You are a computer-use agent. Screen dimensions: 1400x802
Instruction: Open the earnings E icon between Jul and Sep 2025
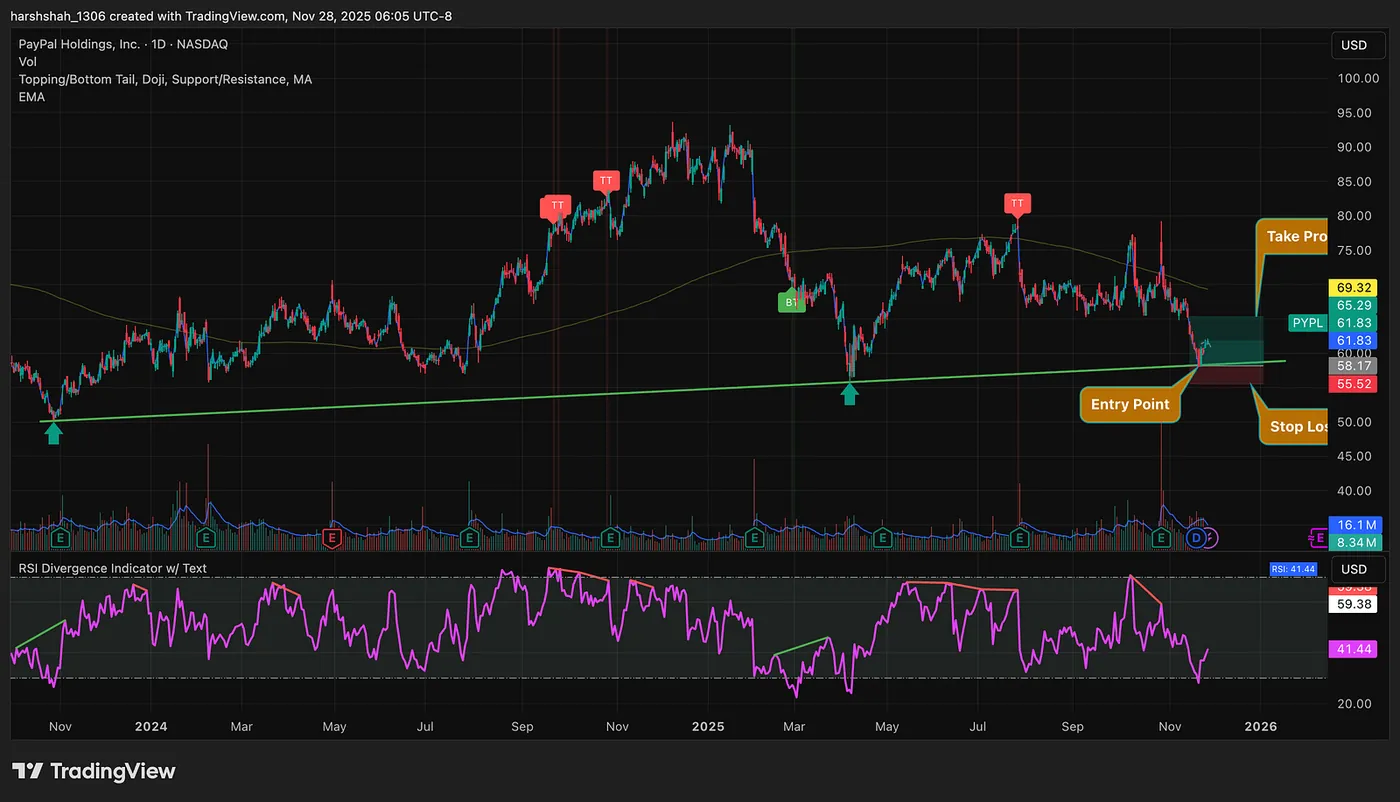tap(1019, 538)
